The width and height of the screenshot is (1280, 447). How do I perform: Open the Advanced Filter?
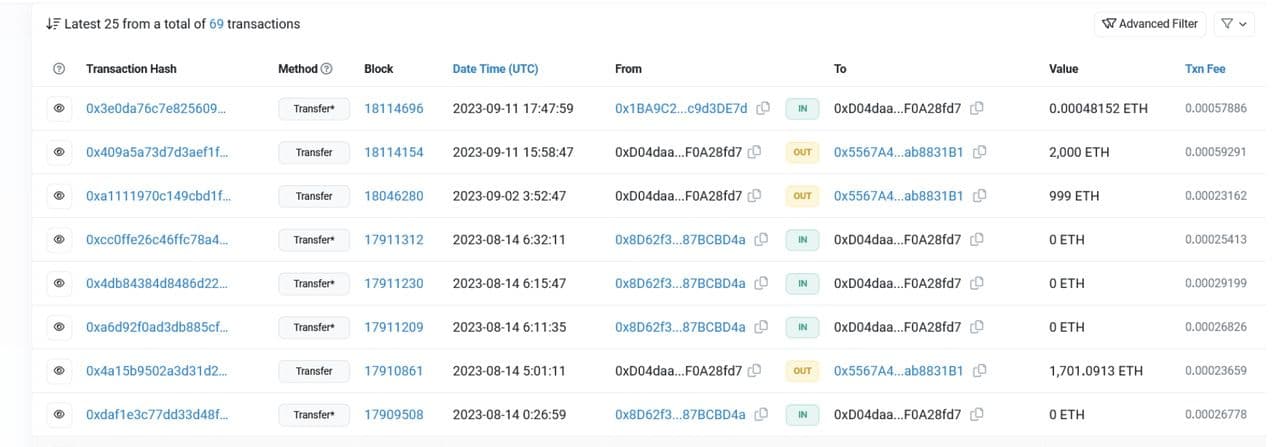[1149, 24]
